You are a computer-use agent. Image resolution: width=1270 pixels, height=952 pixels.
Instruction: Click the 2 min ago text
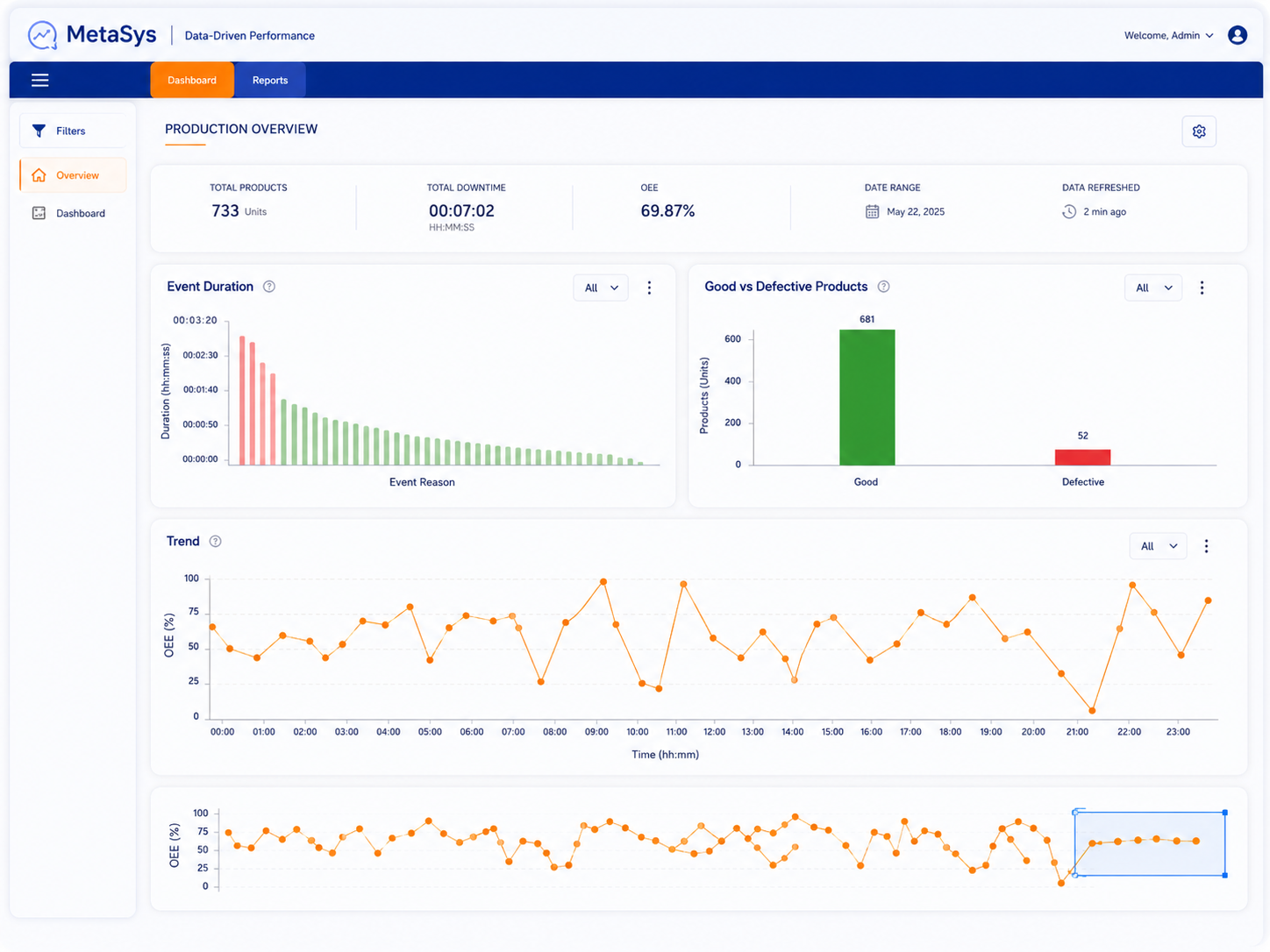(1105, 211)
